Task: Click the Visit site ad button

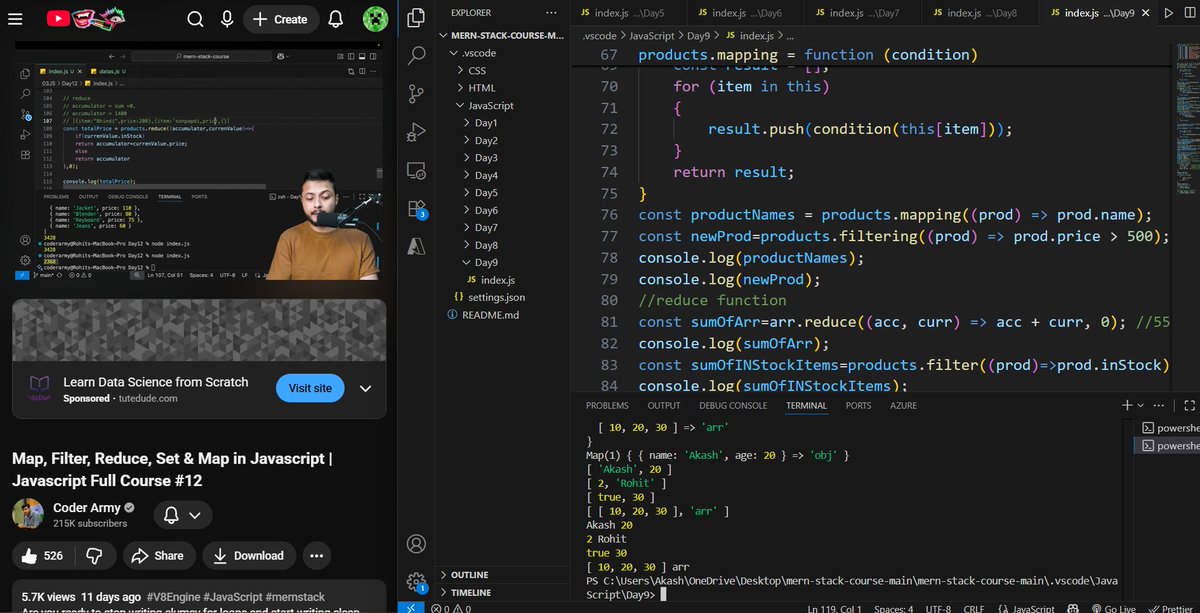Action: pos(310,388)
